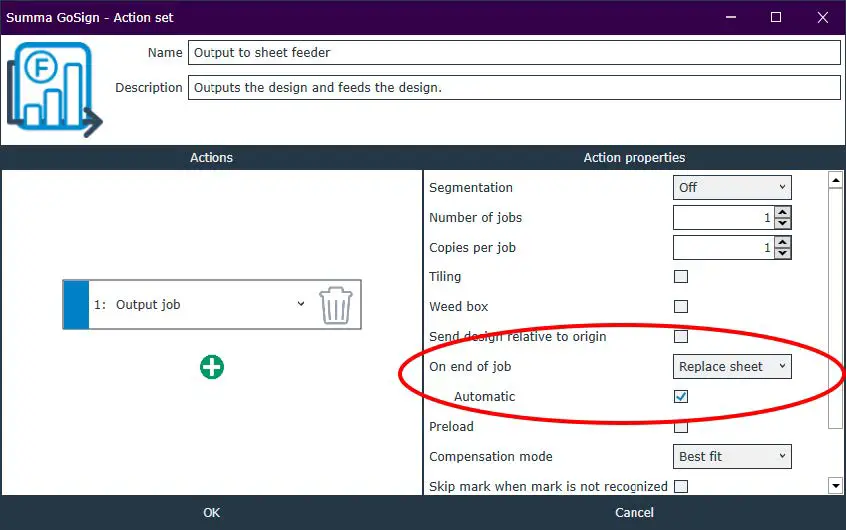Enable the Weed box checkbox
The height and width of the screenshot is (530, 846).
click(681, 307)
